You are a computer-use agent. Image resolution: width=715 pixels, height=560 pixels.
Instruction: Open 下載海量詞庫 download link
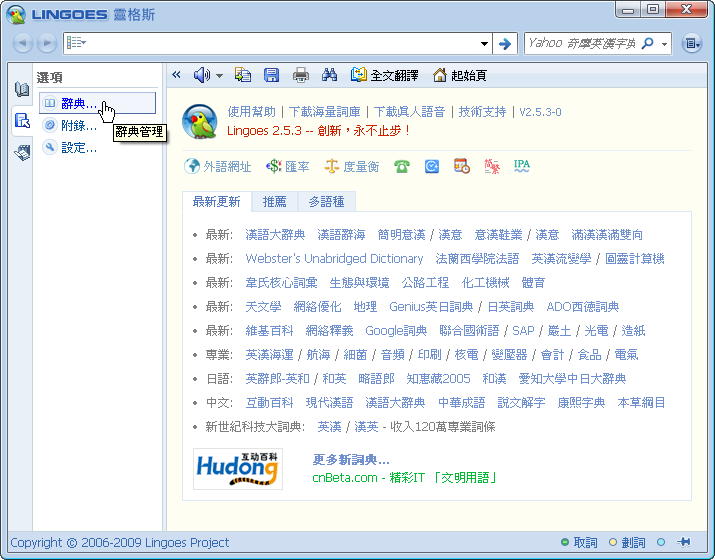[x=324, y=112]
